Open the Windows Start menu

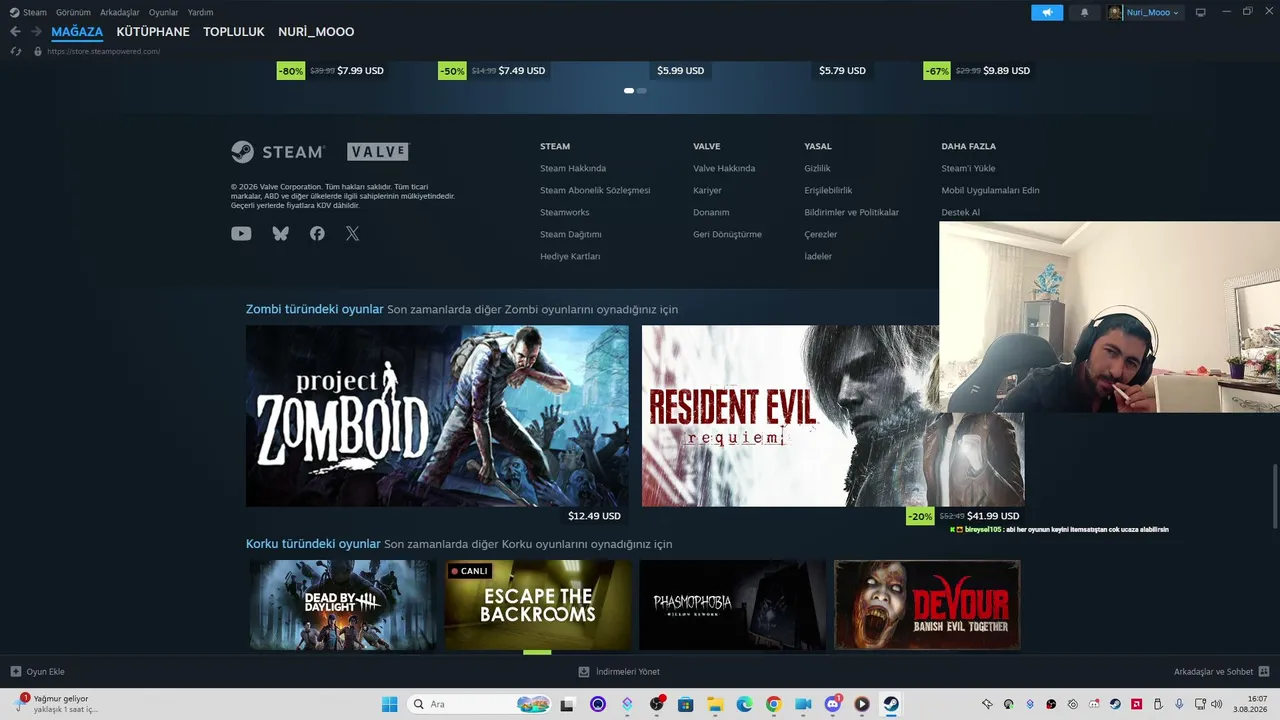click(389, 704)
